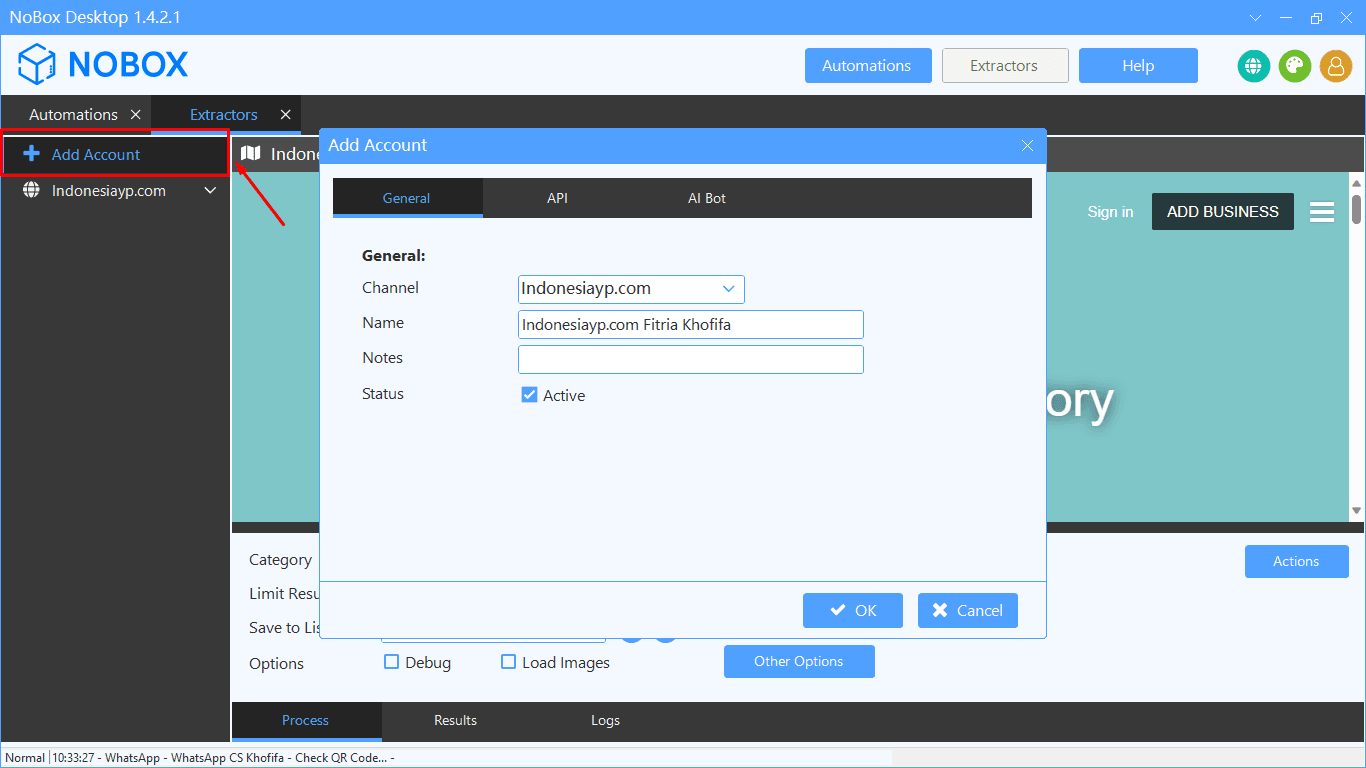Click the green palette theme icon
This screenshot has height=768, width=1366.
1294,66
